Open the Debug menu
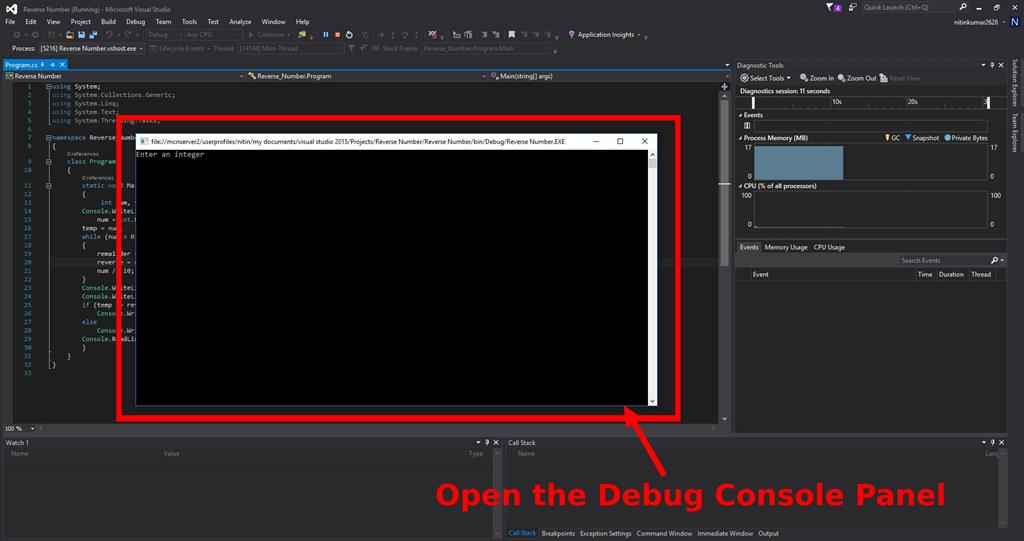Screen dimensions: 1024x541 [x=135, y=22]
